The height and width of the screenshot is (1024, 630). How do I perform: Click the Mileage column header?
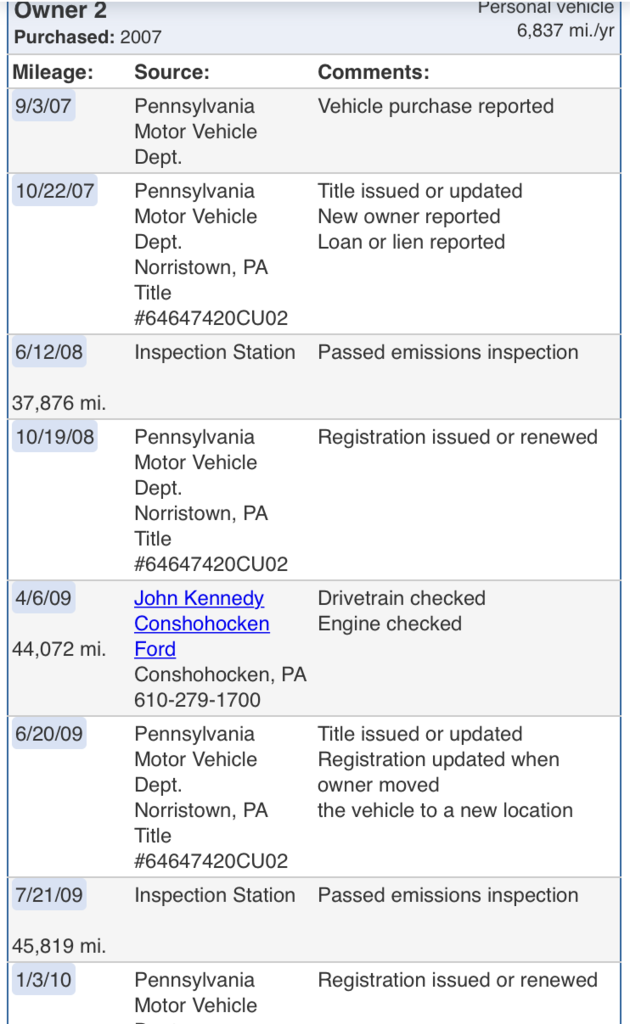(x=53, y=72)
